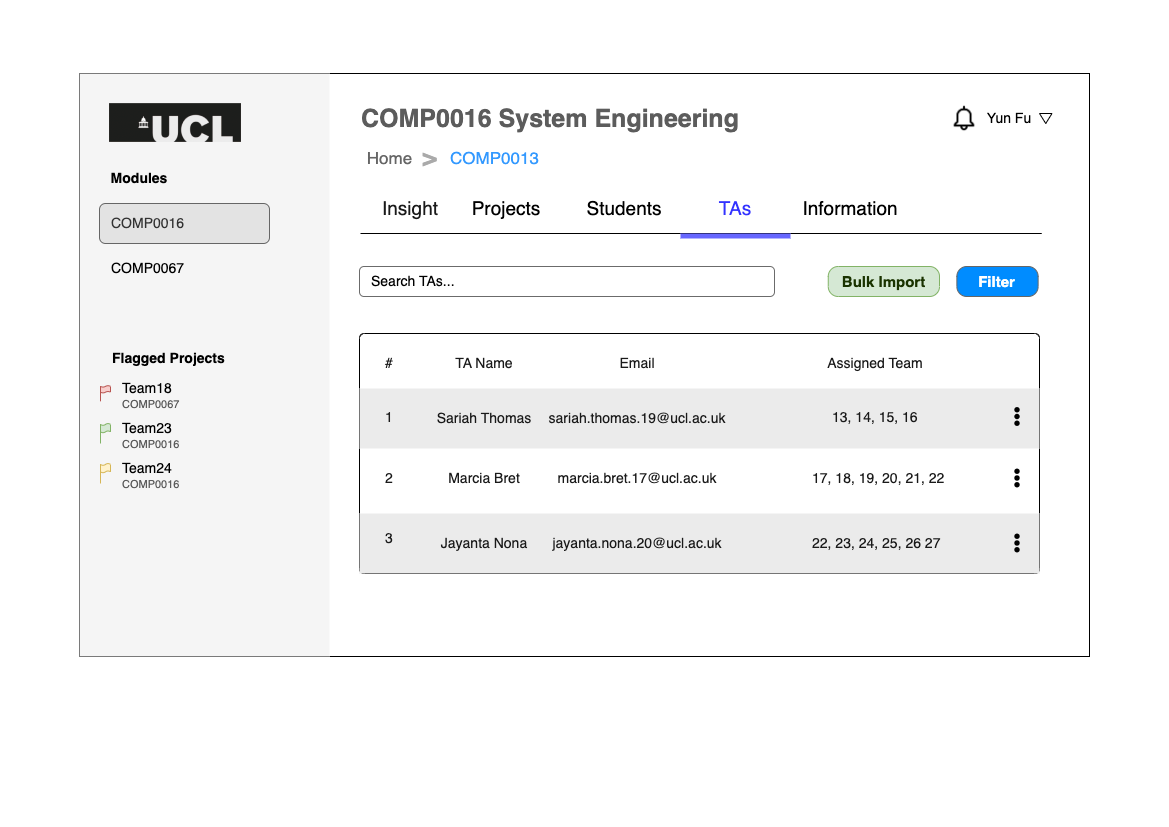Click the breadcrumb chevron after Home
Screen dimensions: 1169x827
(429, 159)
